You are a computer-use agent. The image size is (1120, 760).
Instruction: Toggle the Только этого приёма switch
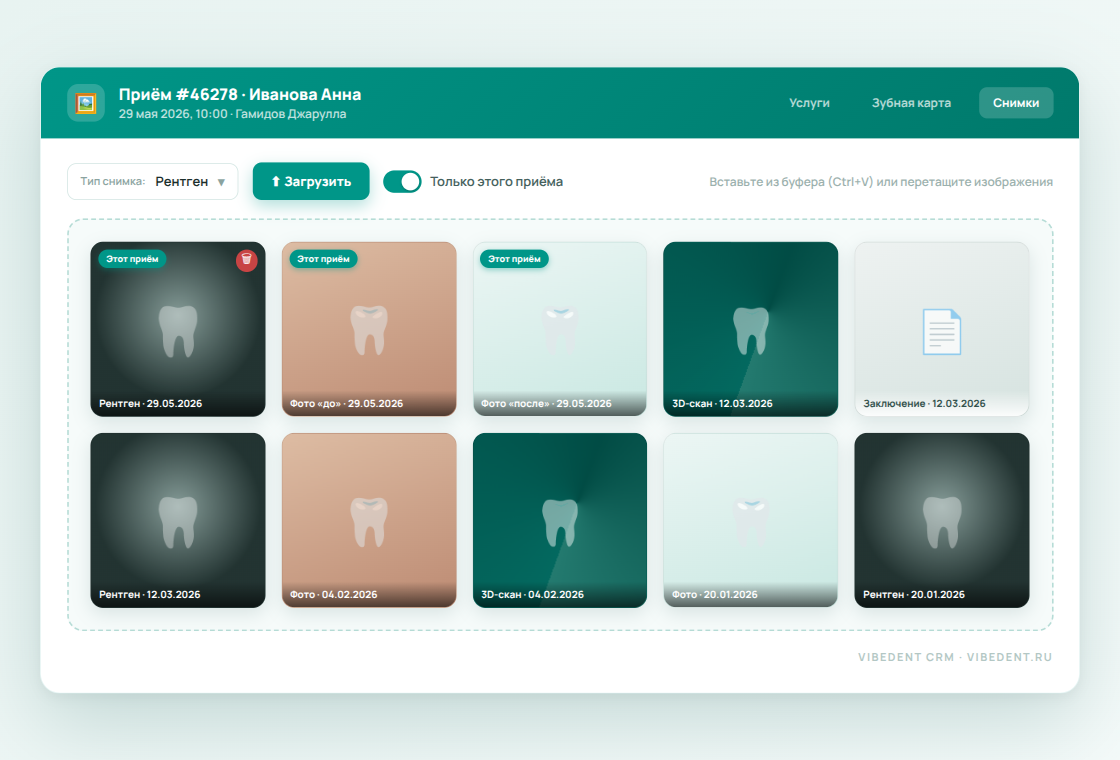pyautogui.click(x=402, y=181)
